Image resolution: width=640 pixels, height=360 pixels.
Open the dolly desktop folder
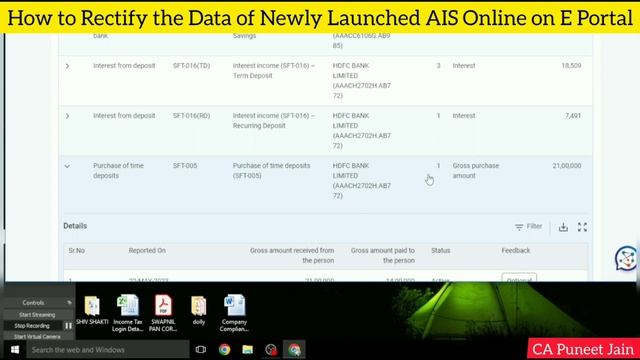pyautogui.click(x=199, y=310)
